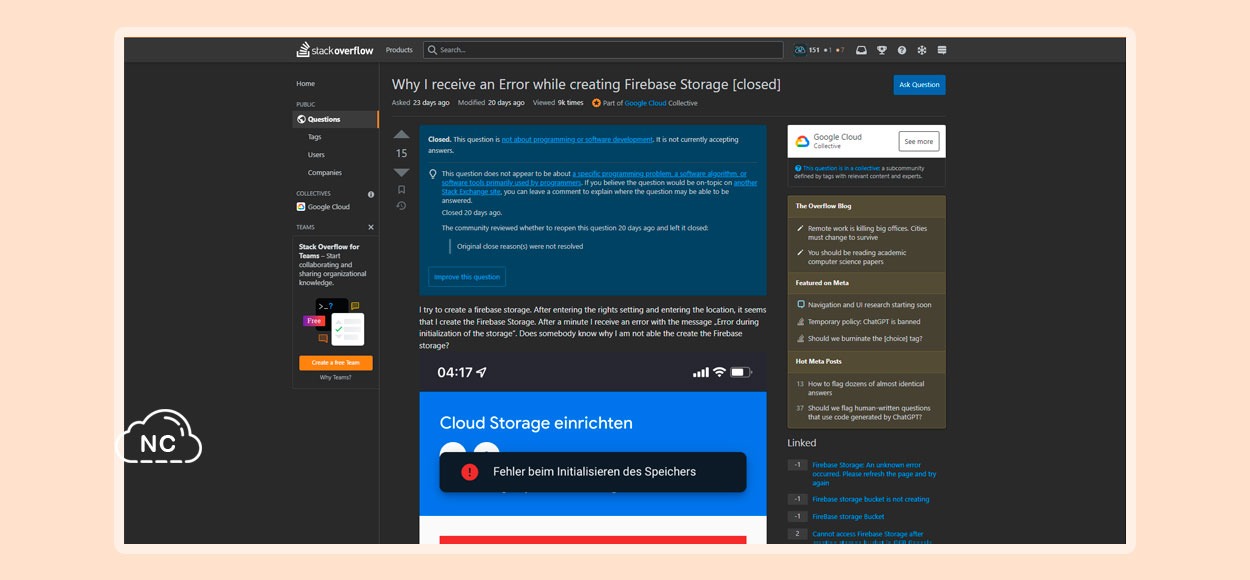Open Google Cloud collective in sidebar
Viewport: 1250px width, 580px height.
pos(323,207)
